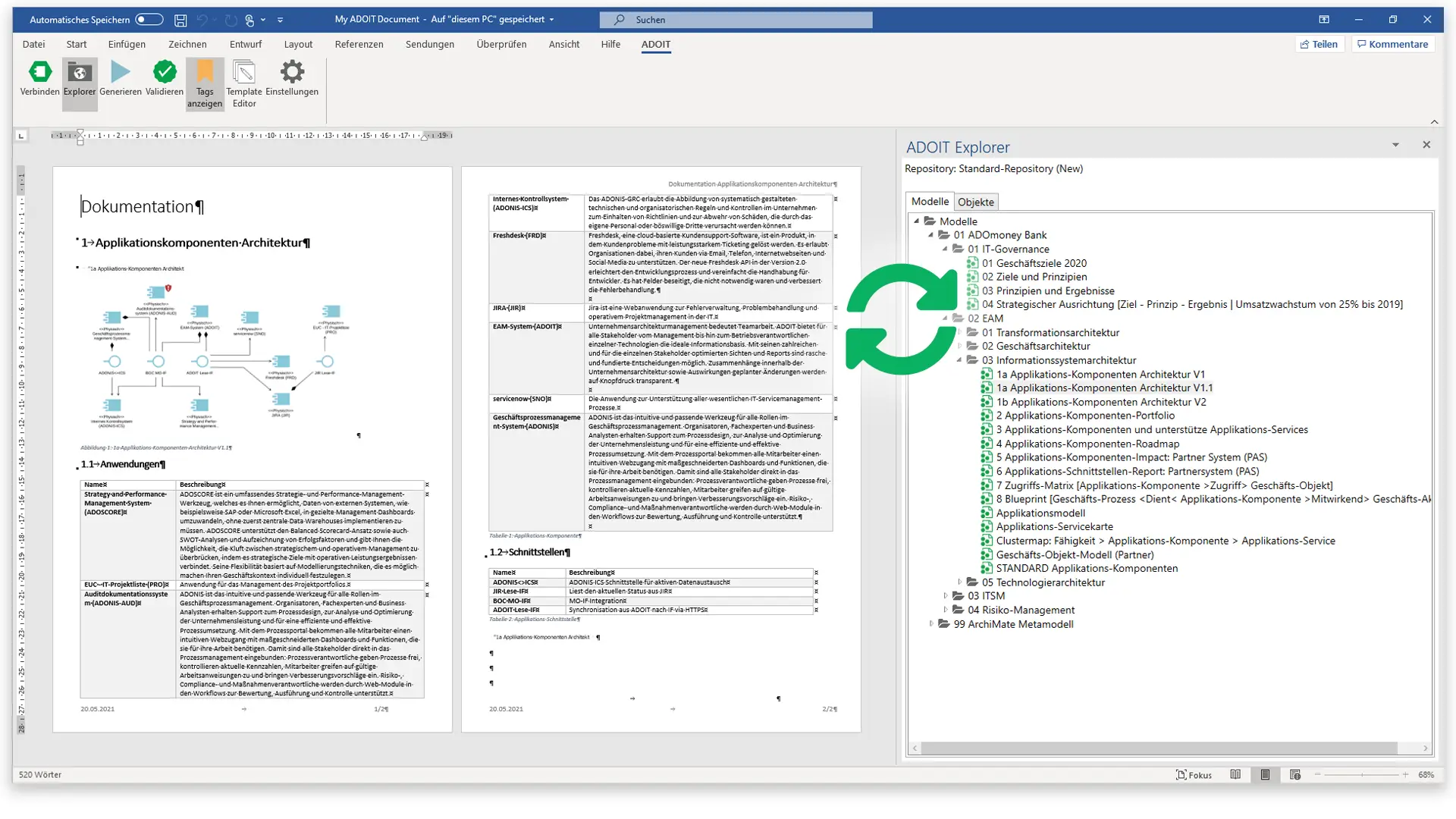Click the Teilen share button

(1319, 45)
